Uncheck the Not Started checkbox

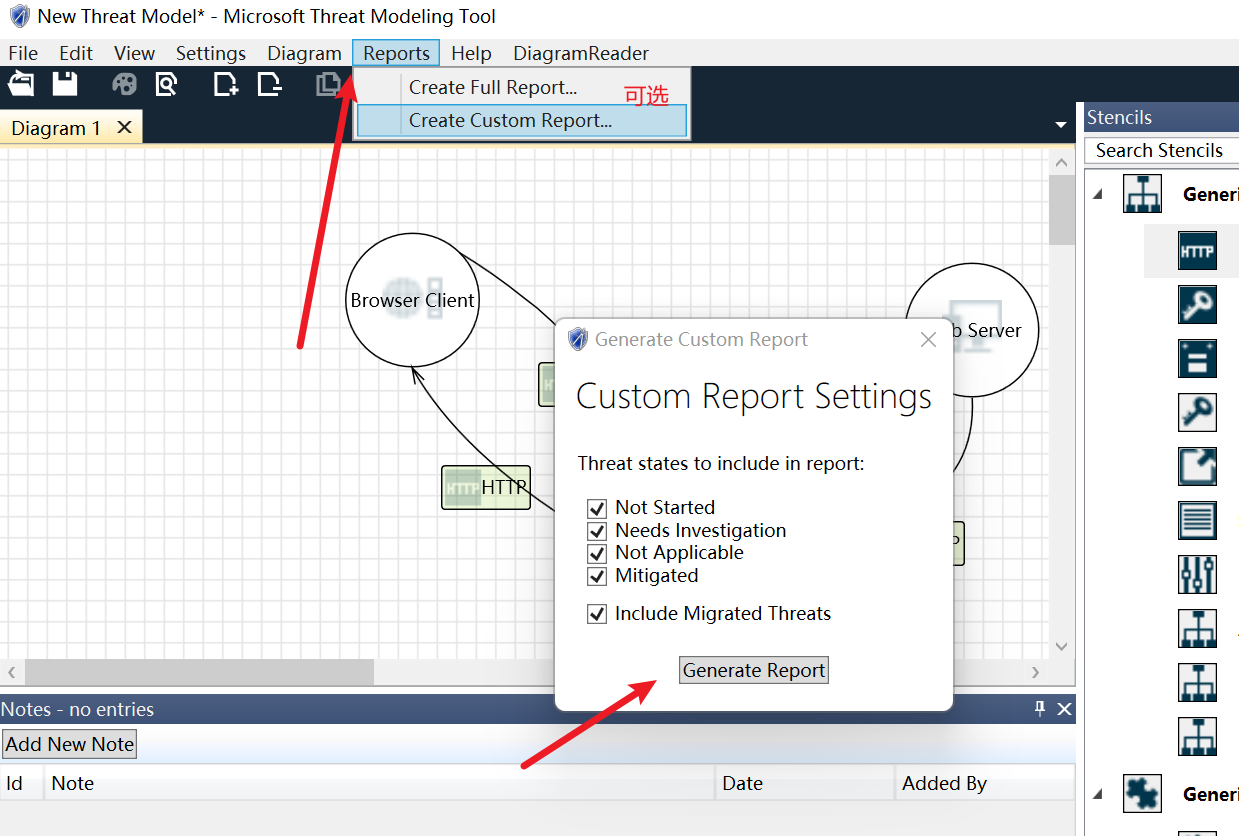tap(597, 508)
